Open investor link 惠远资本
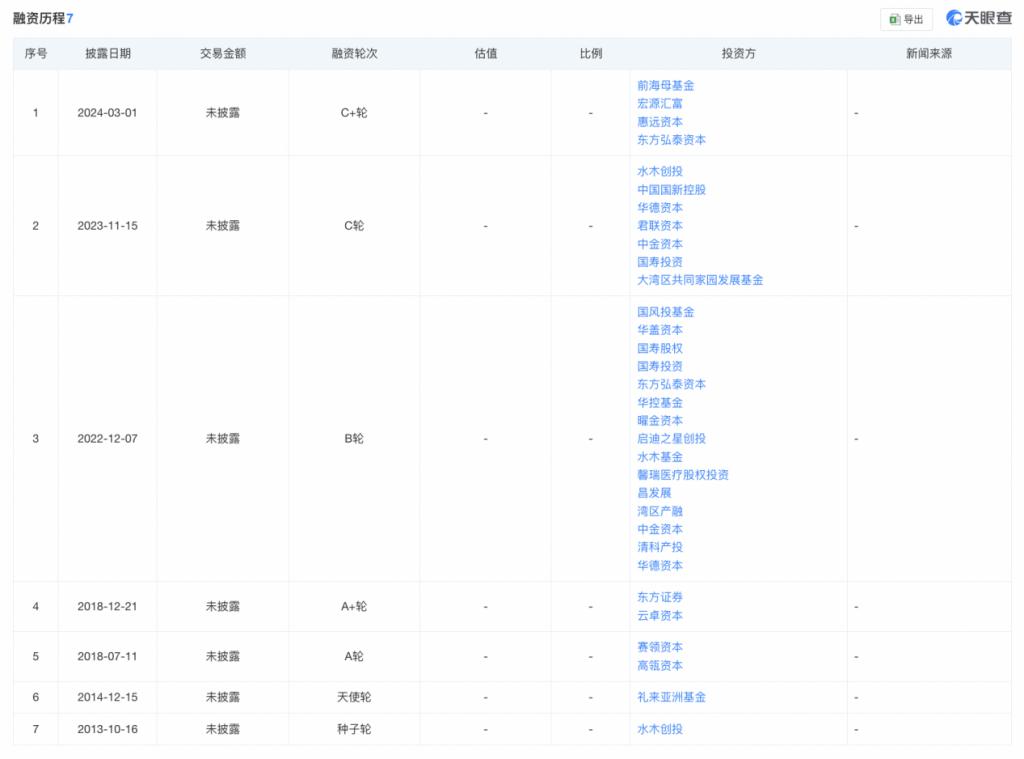This screenshot has width=1024, height=759. click(660, 122)
